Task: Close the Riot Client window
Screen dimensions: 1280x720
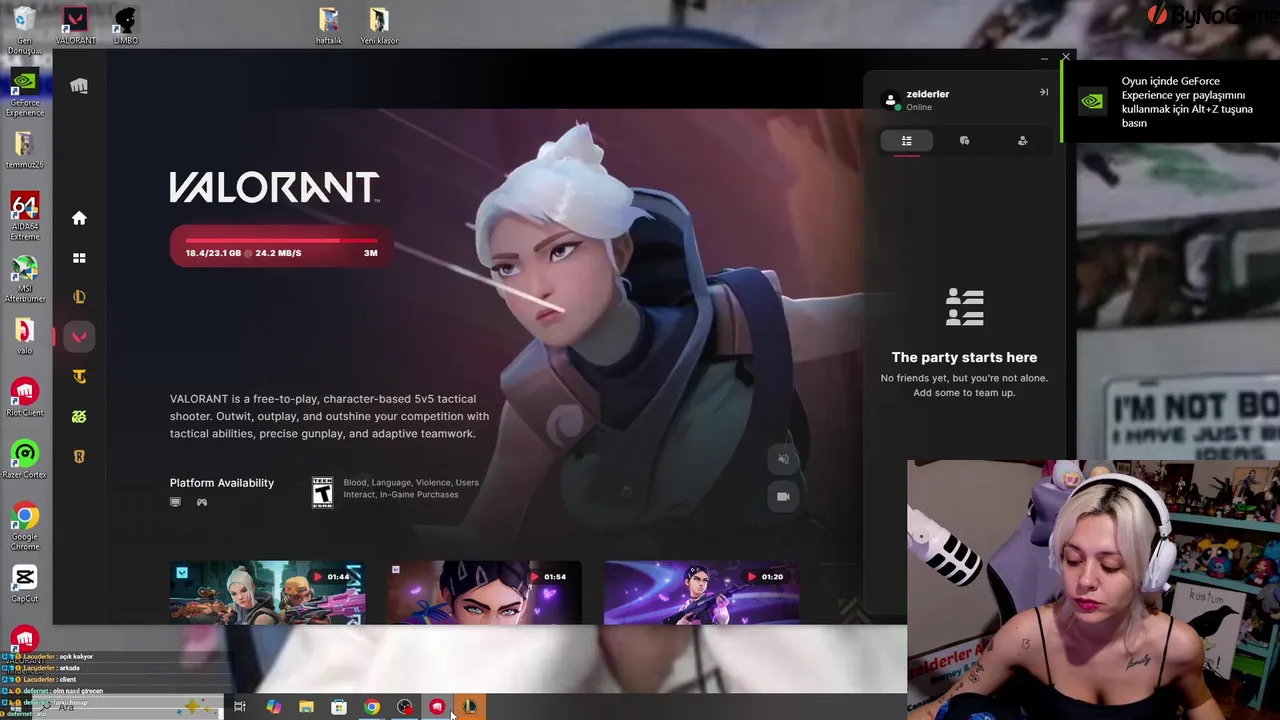Action: coord(1065,57)
